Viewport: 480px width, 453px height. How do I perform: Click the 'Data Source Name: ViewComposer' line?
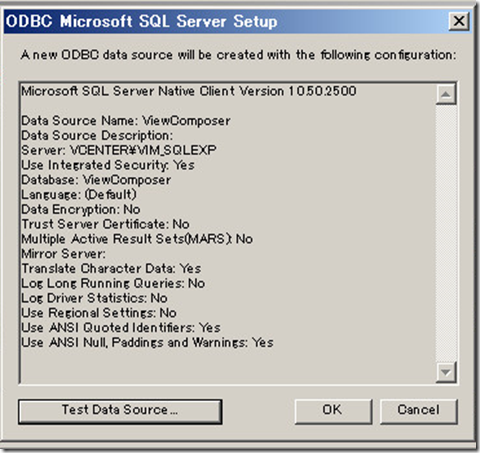tap(126, 121)
